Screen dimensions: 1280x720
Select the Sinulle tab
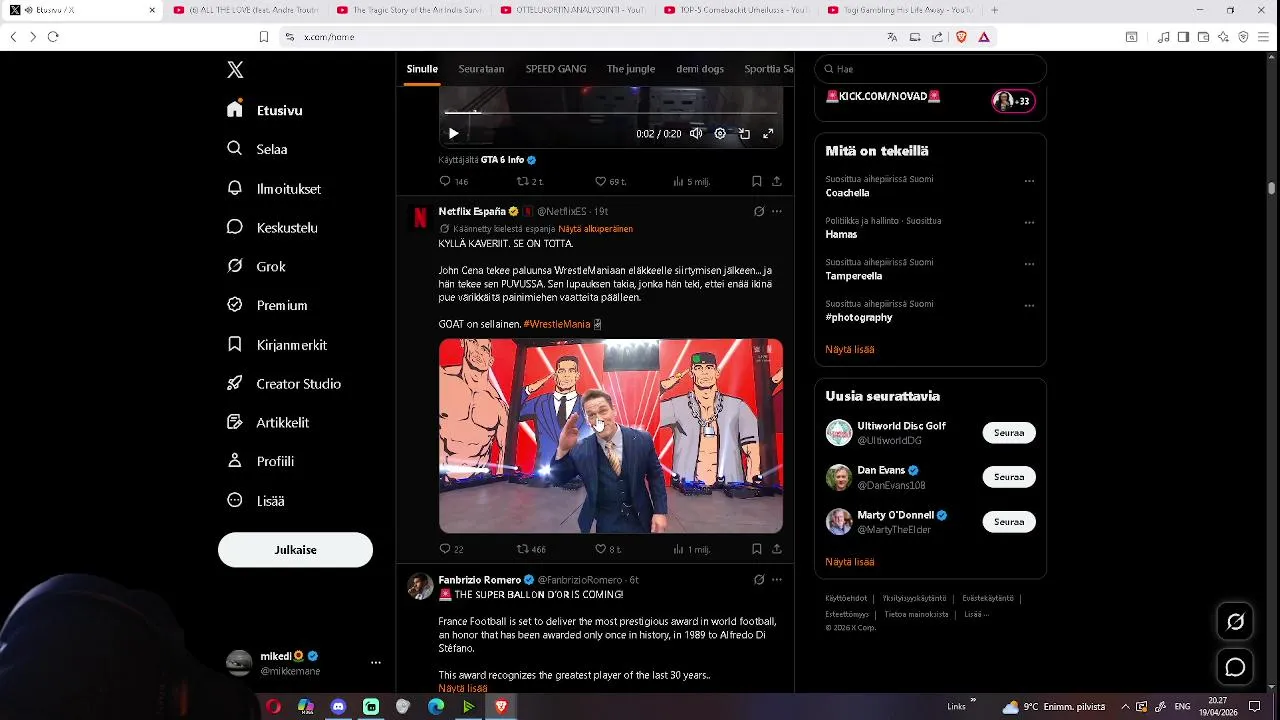(x=422, y=69)
